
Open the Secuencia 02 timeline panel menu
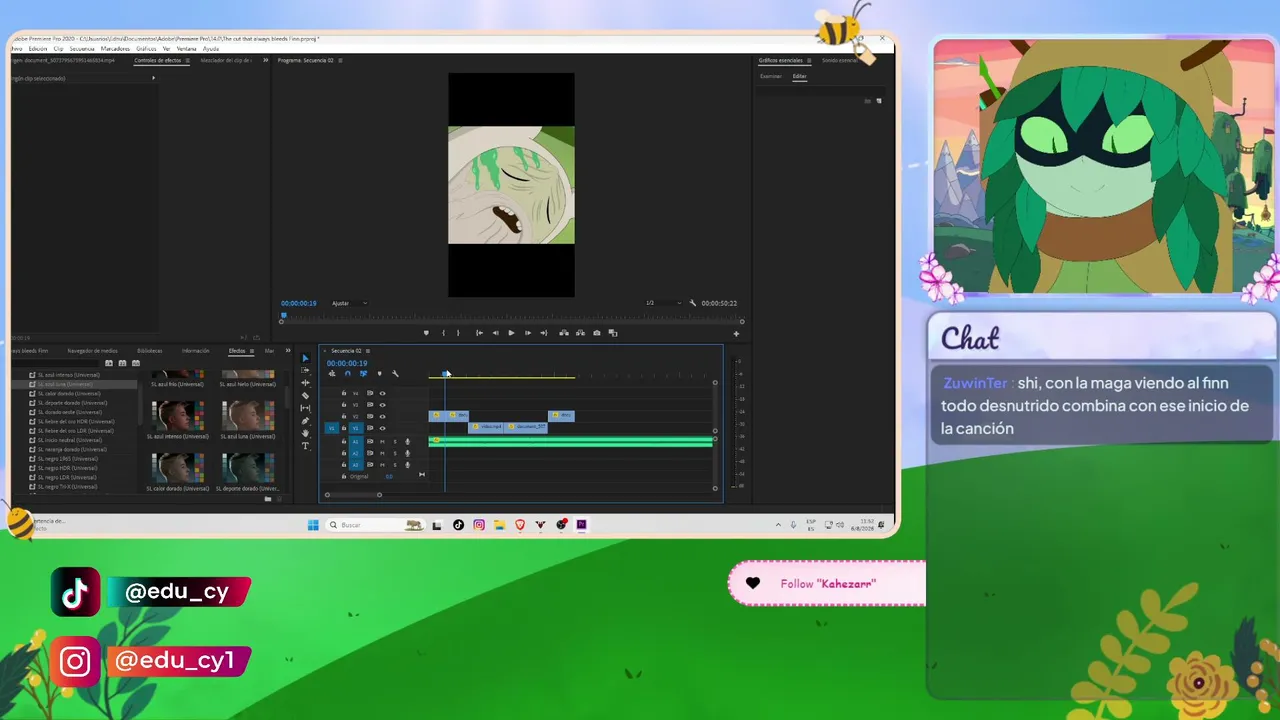tap(368, 351)
